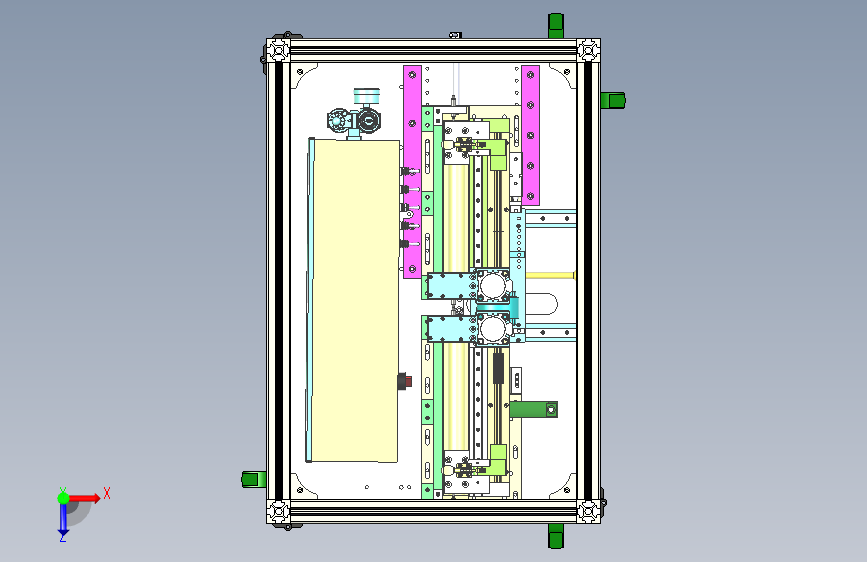867x562 pixels.
Task: Select the right magenta mounting bar
Action: click(530, 135)
